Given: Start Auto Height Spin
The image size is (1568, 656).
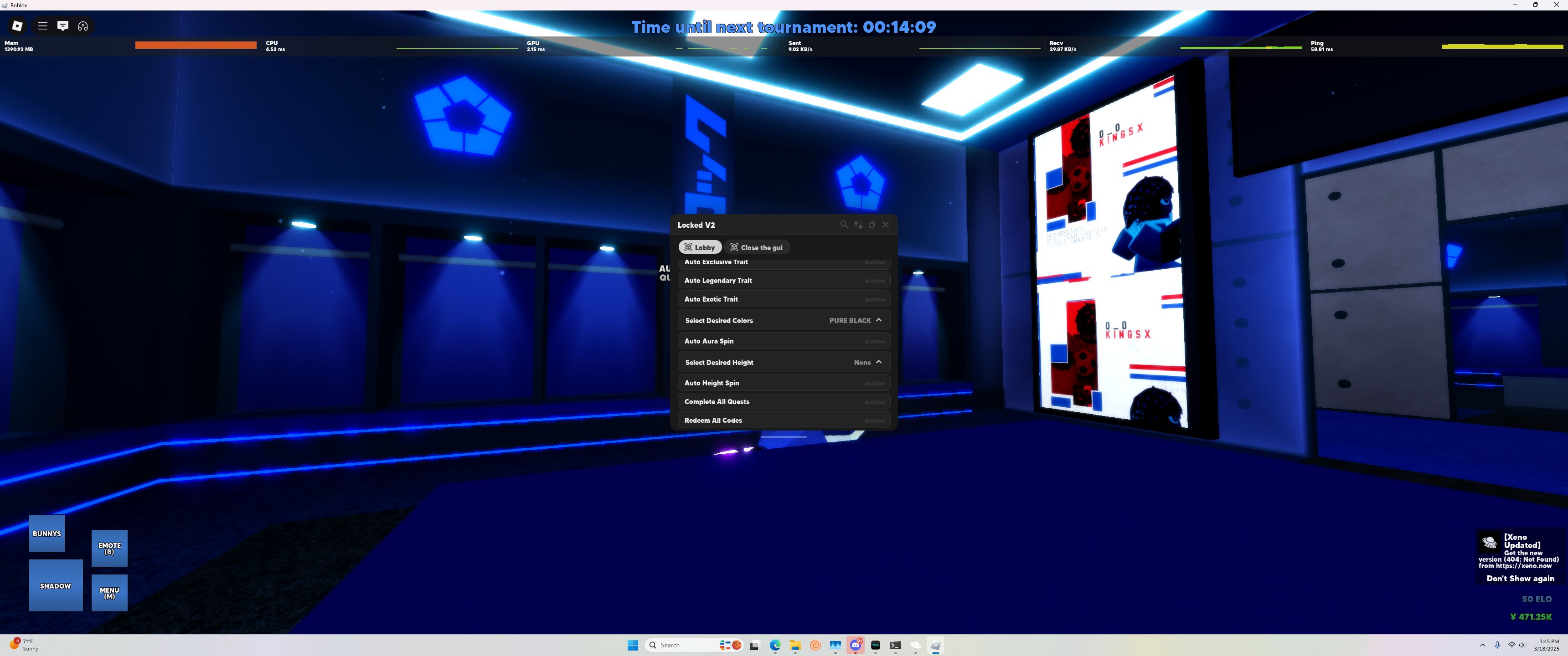Looking at the screenshot, I should pos(784,384).
